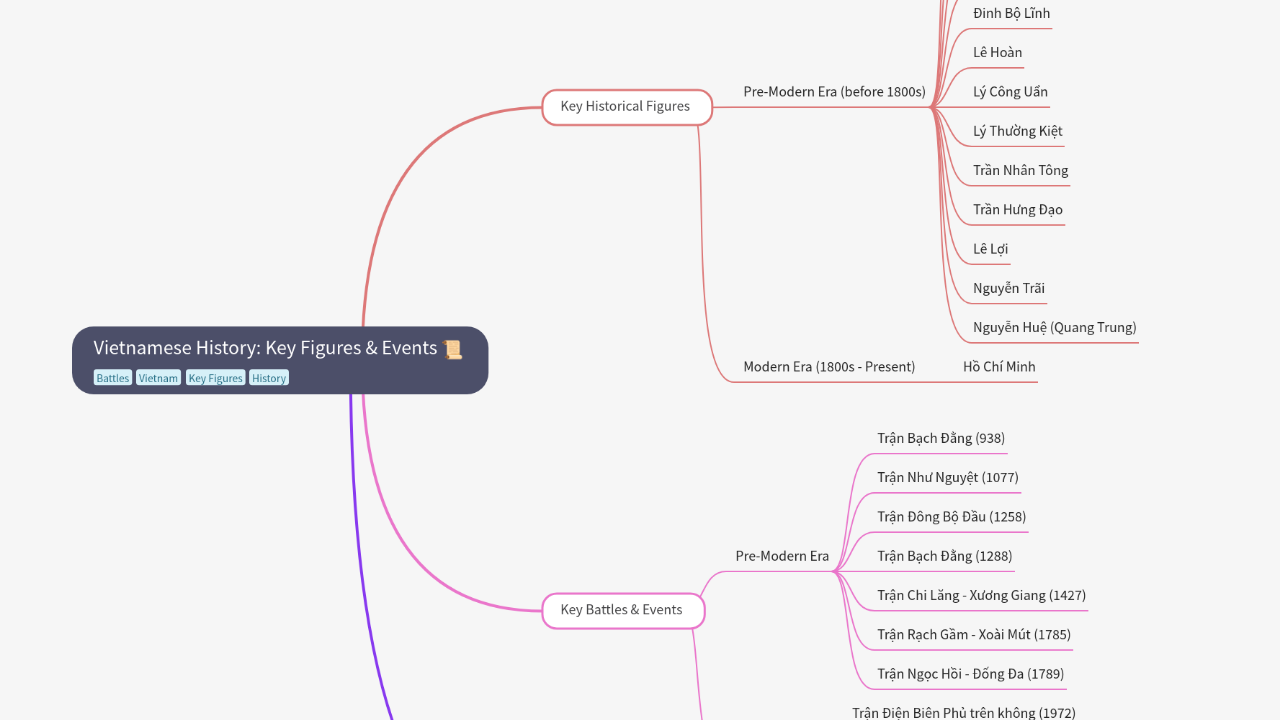Click the Đinh Bộ Lĩnh node
Viewport: 1280px width, 720px height.
coord(1011,13)
